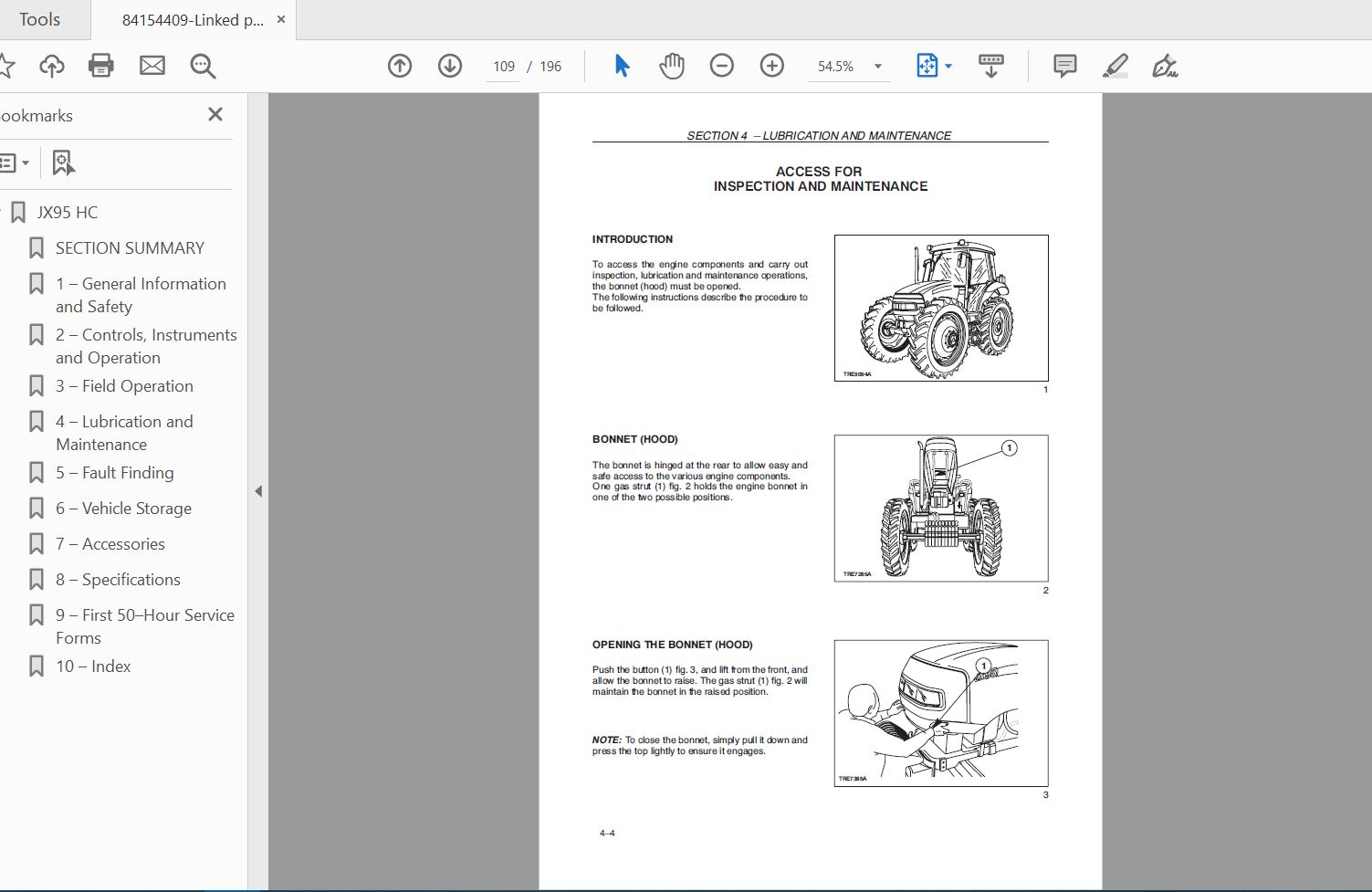Click the INTRODUCTION heading text
Viewport: 1372px width, 892px height.
click(x=633, y=239)
